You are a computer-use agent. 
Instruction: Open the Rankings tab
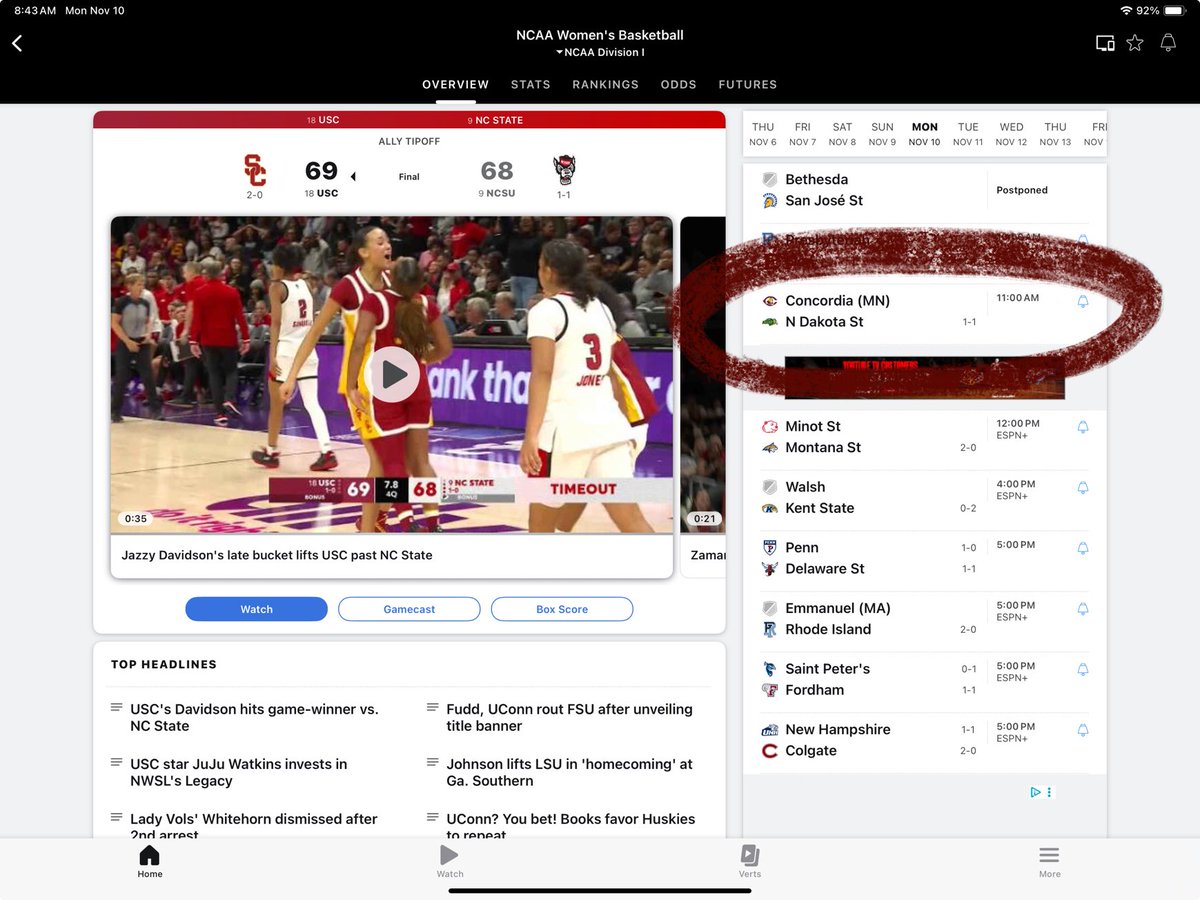(x=605, y=85)
